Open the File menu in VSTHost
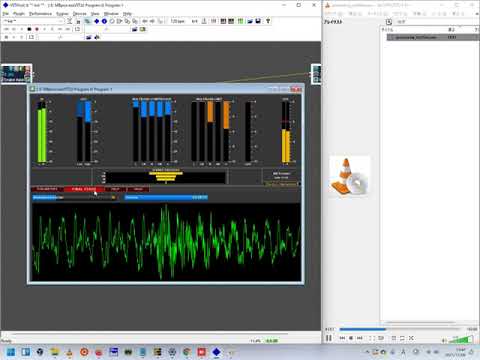480x360 pixels. click(5, 14)
